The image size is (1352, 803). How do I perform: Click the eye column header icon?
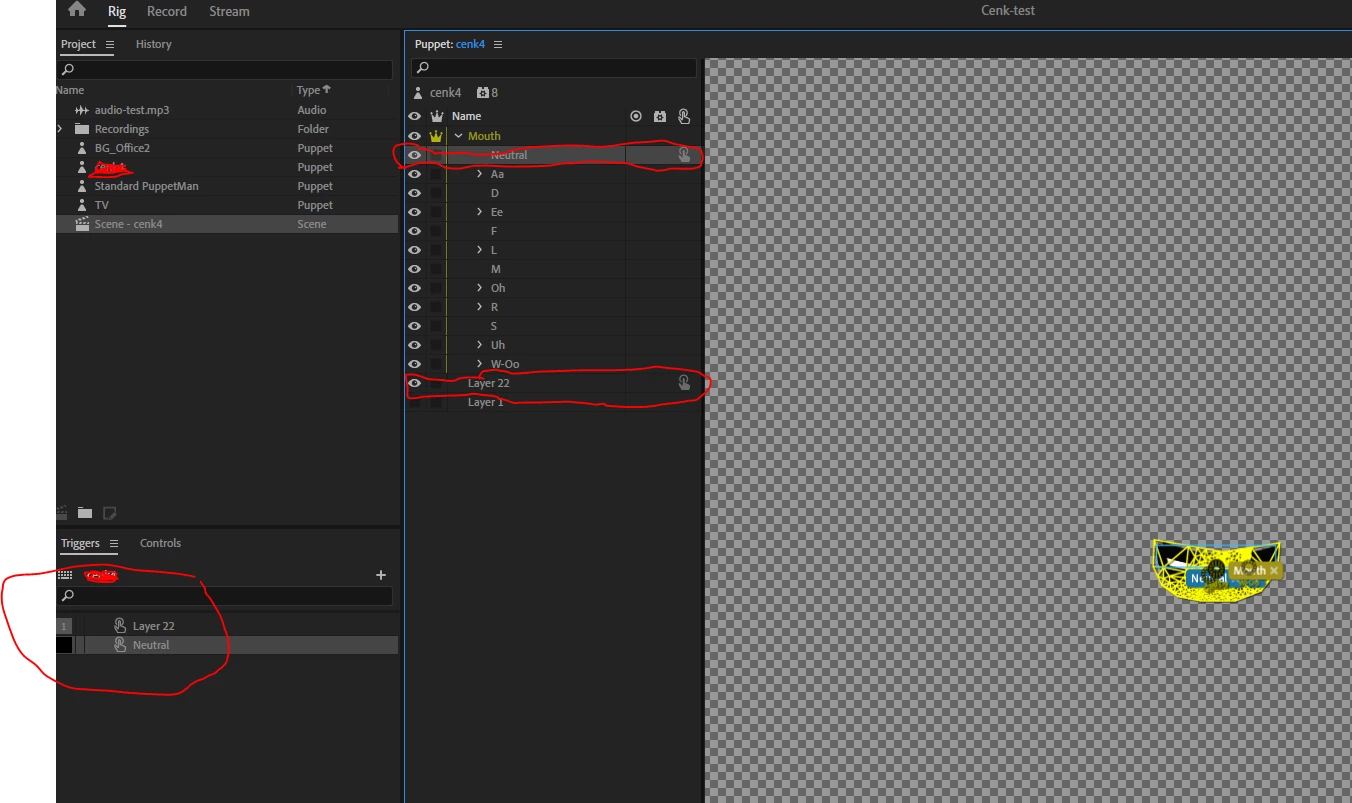pos(415,116)
